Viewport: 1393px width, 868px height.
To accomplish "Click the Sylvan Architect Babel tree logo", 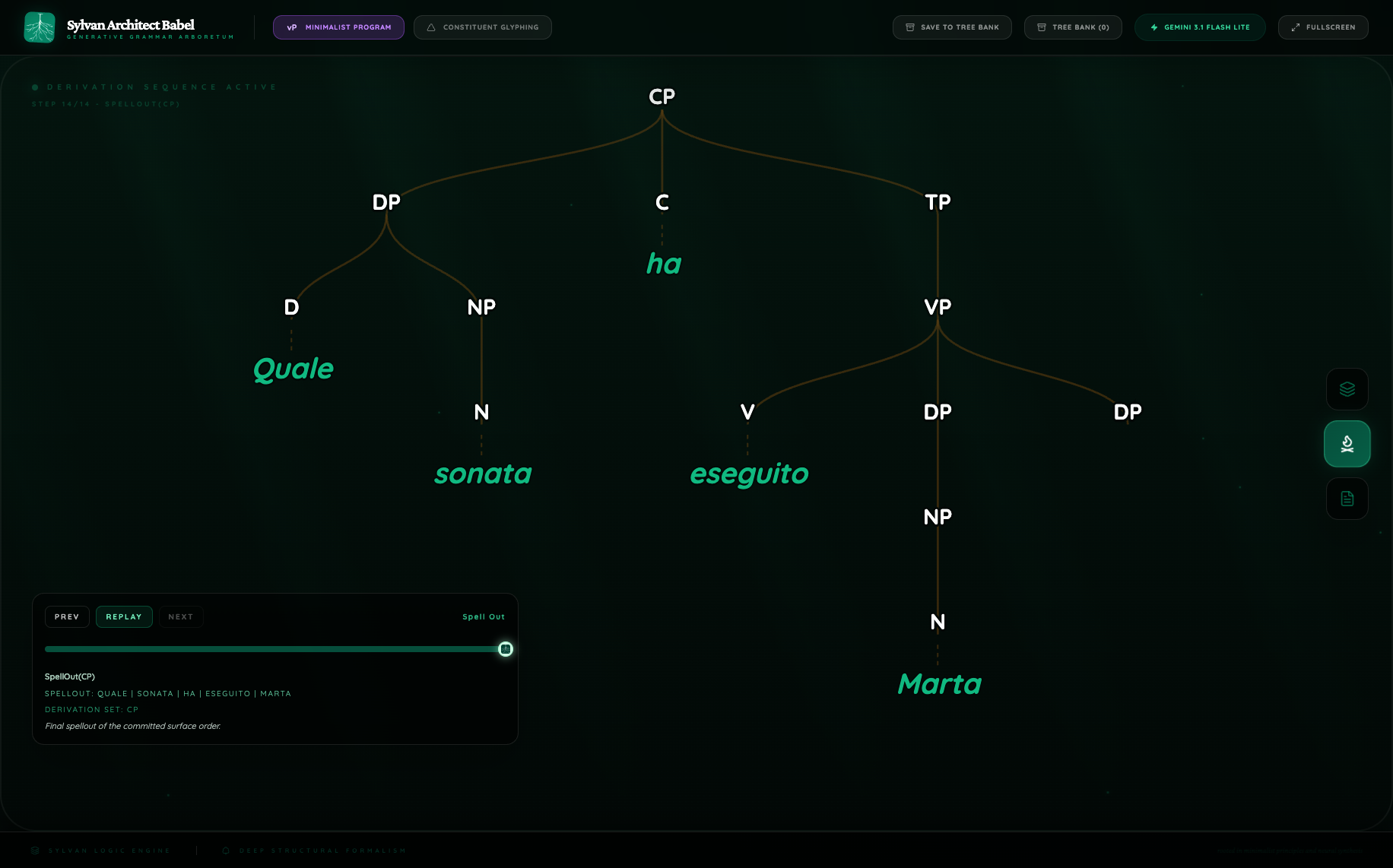I will (40, 27).
